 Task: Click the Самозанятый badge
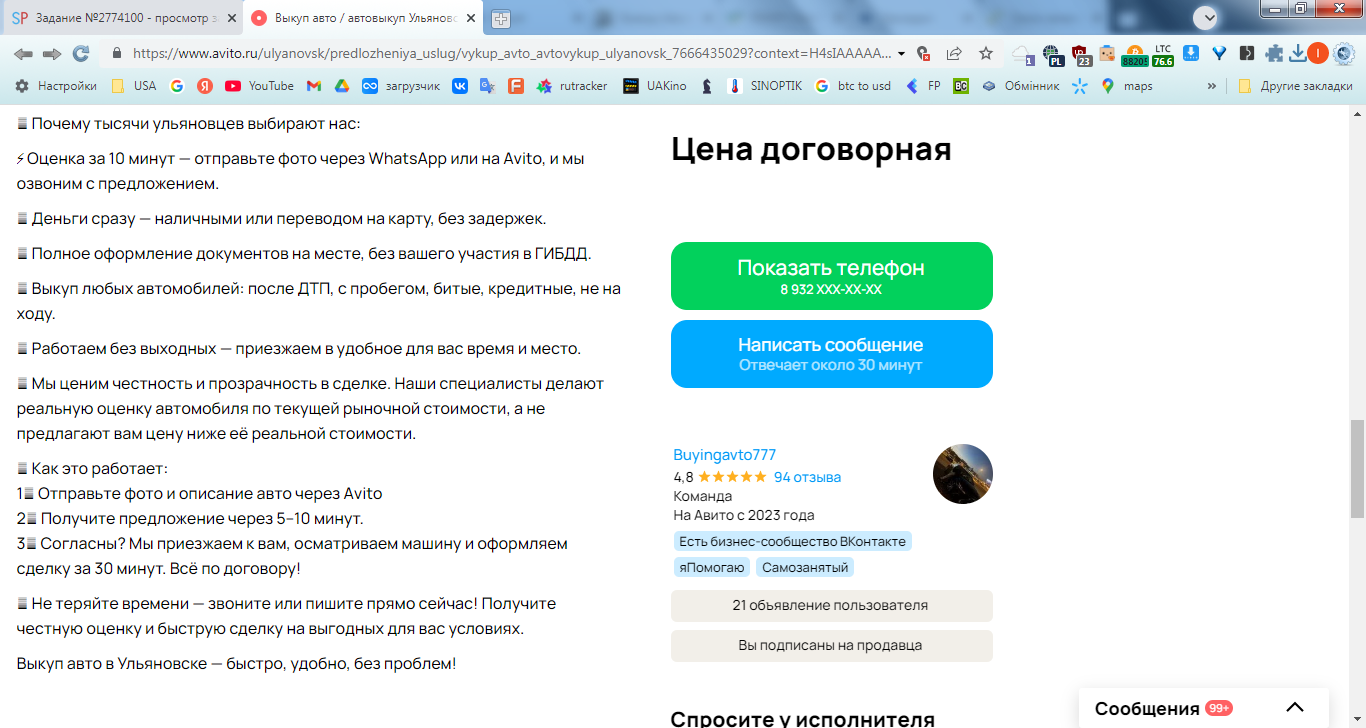click(x=805, y=568)
